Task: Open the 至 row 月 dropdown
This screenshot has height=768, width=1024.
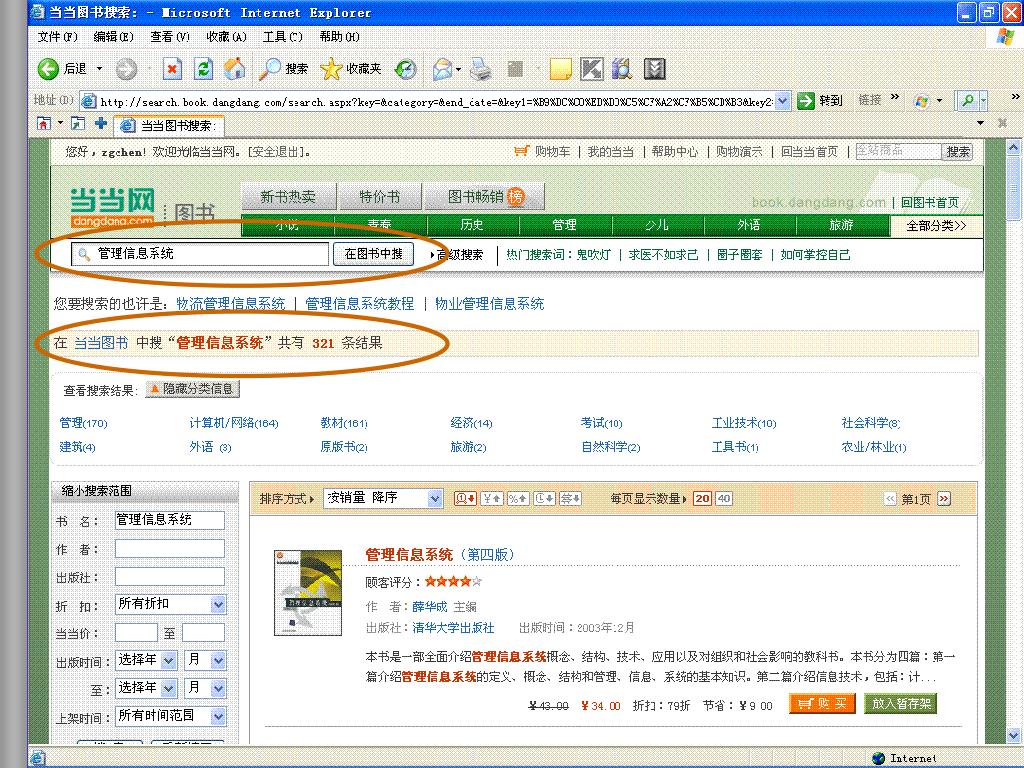Action: point(205,688)
